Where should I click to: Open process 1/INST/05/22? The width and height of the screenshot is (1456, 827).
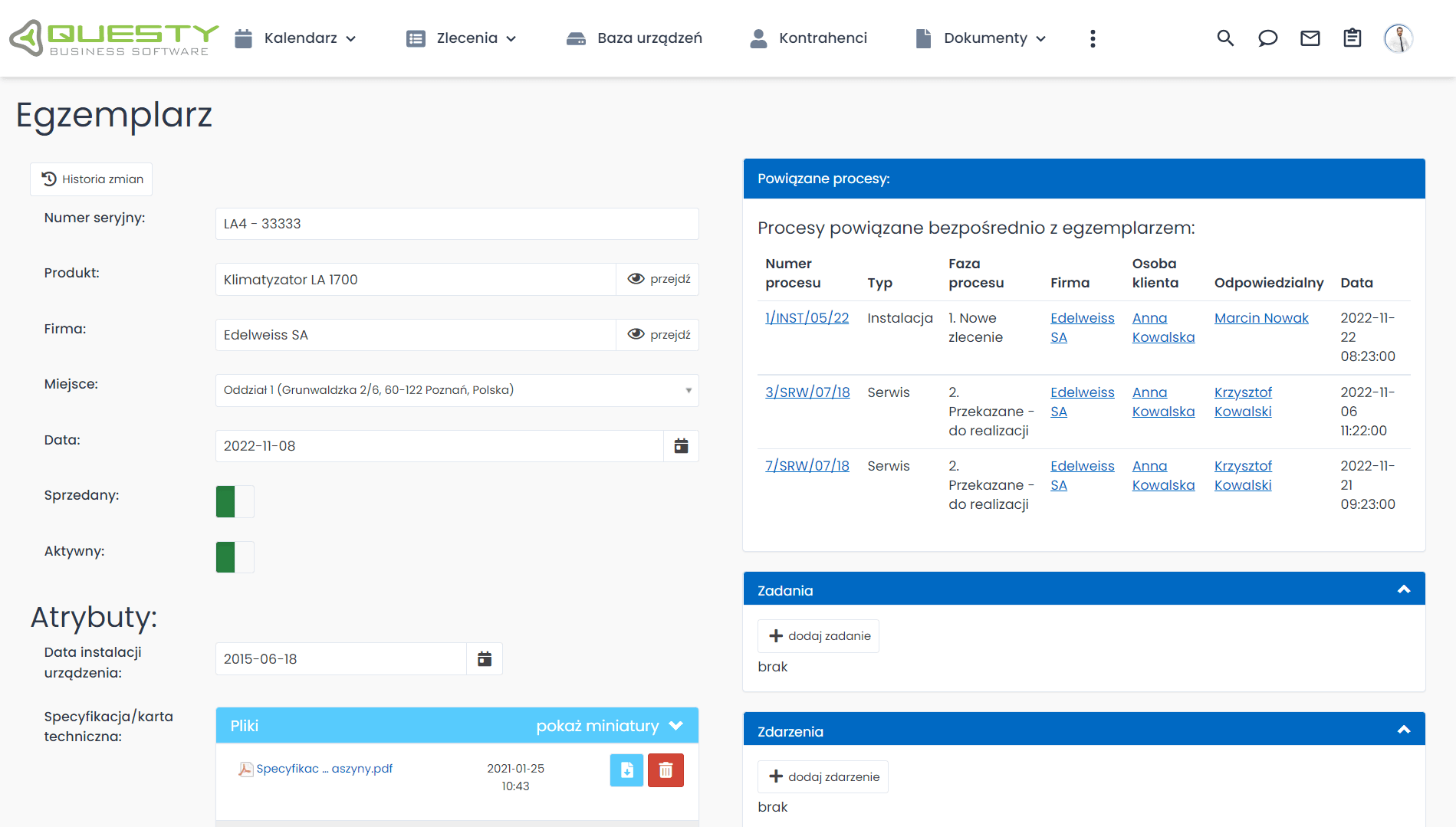coord(807,318)
